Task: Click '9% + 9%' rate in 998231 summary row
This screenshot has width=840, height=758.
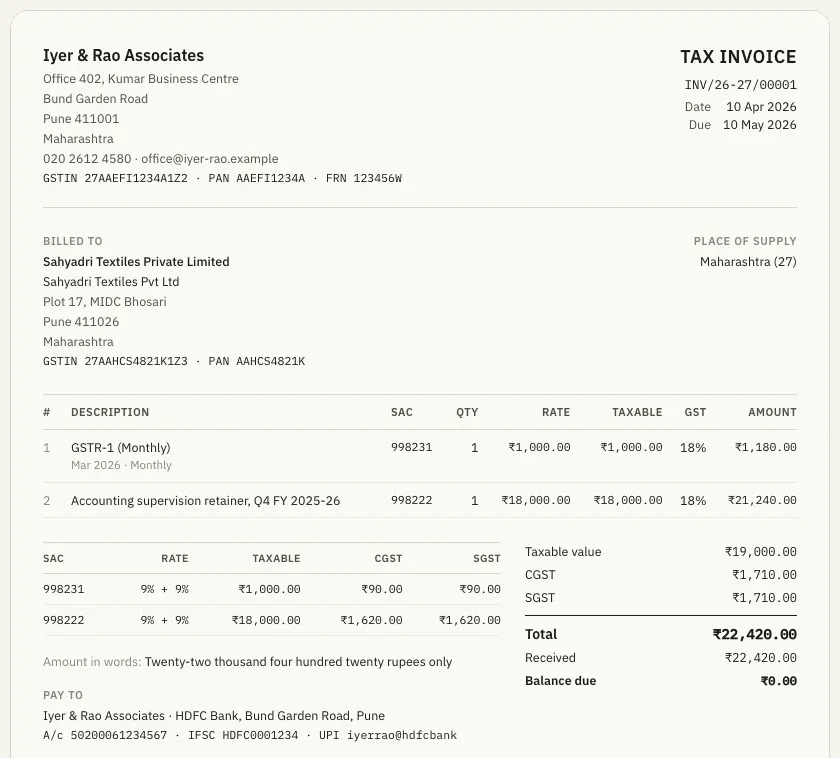Action: click(x=164, y=589)
